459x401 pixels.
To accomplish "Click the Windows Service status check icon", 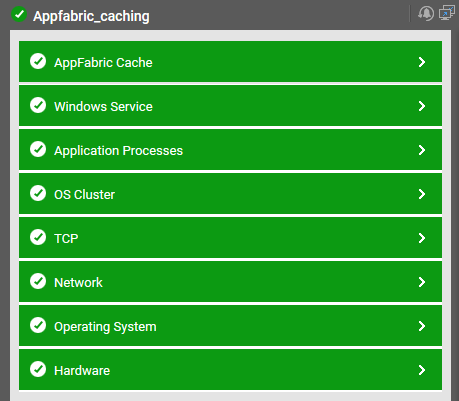I will pos(38,105).
